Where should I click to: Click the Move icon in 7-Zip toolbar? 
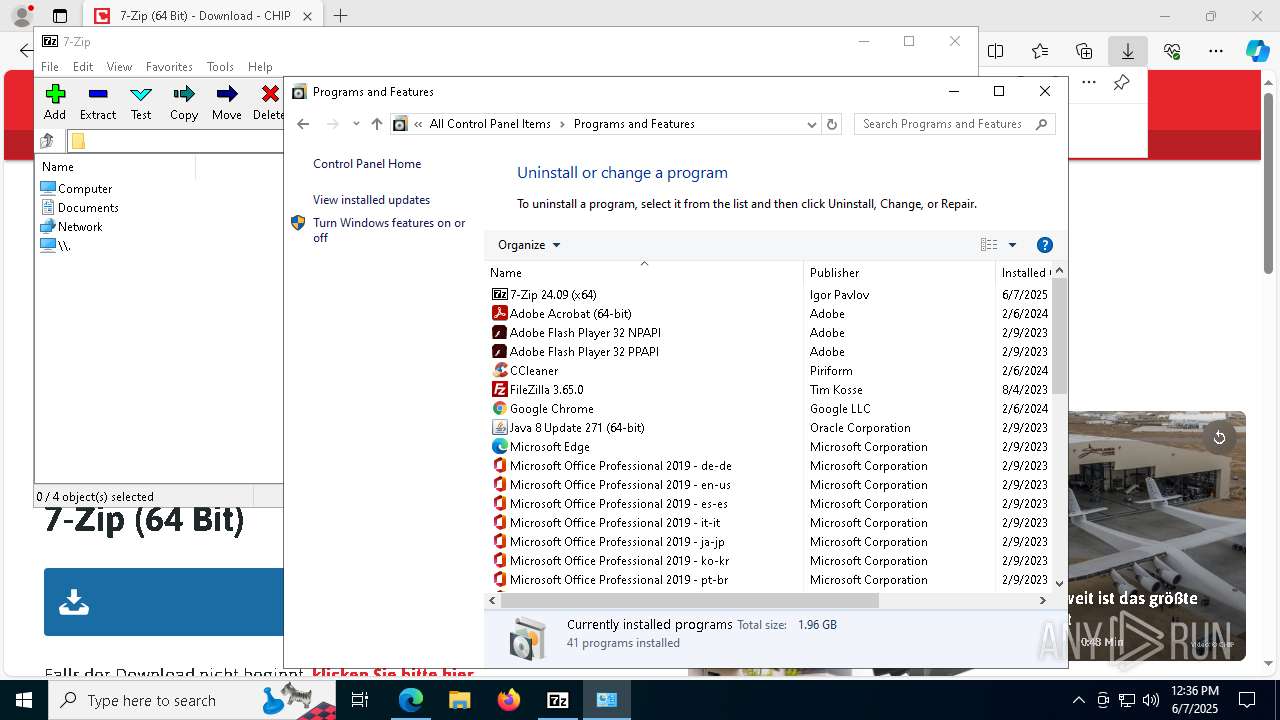(x=227, y=102)
